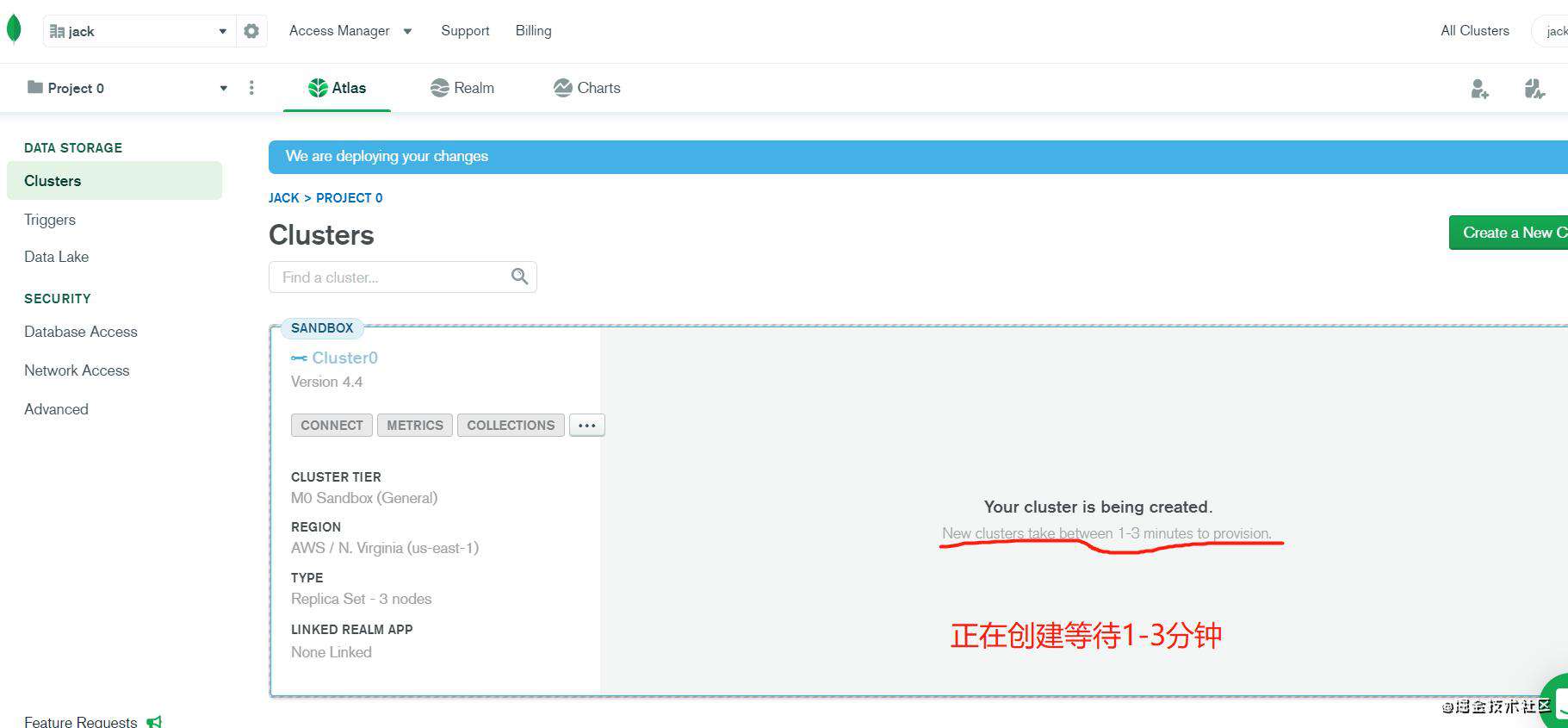The width and height of the screenshot is (1568, 728).
Task: Click PROJECT 0 breadcrumb link
Action: point(349,198)
